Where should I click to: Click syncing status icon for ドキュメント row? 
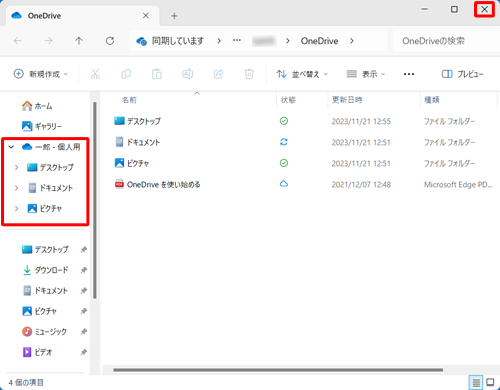point(284,142)
